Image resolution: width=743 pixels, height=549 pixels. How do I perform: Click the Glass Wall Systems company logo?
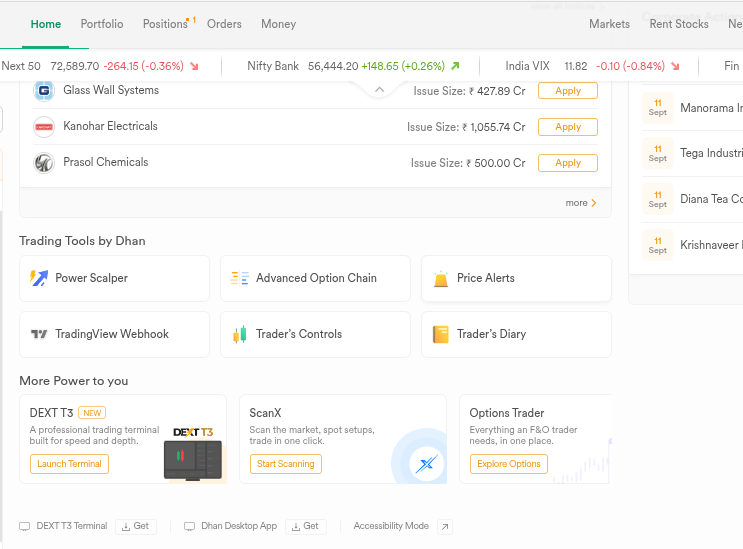click(x=44, y=90)
